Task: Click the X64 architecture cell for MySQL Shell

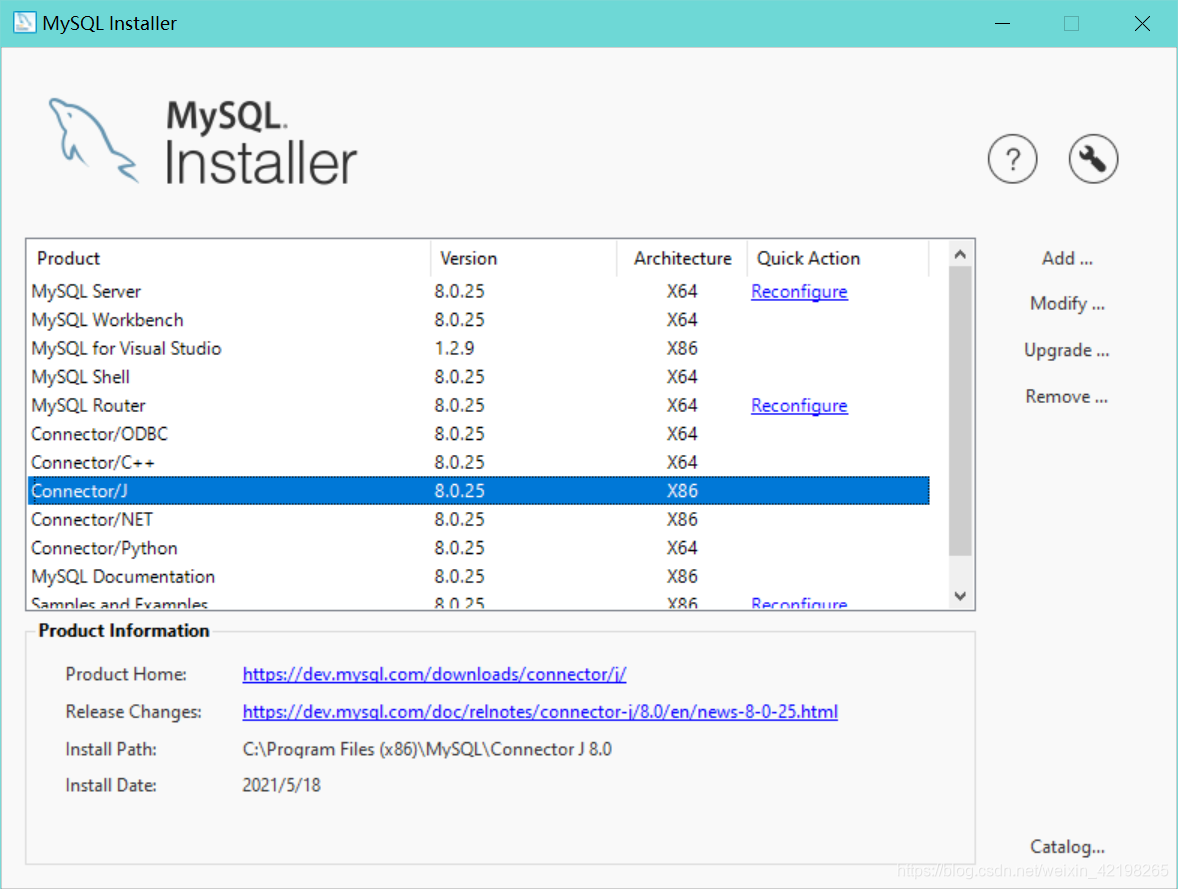Action: click(x=682, y=377)
